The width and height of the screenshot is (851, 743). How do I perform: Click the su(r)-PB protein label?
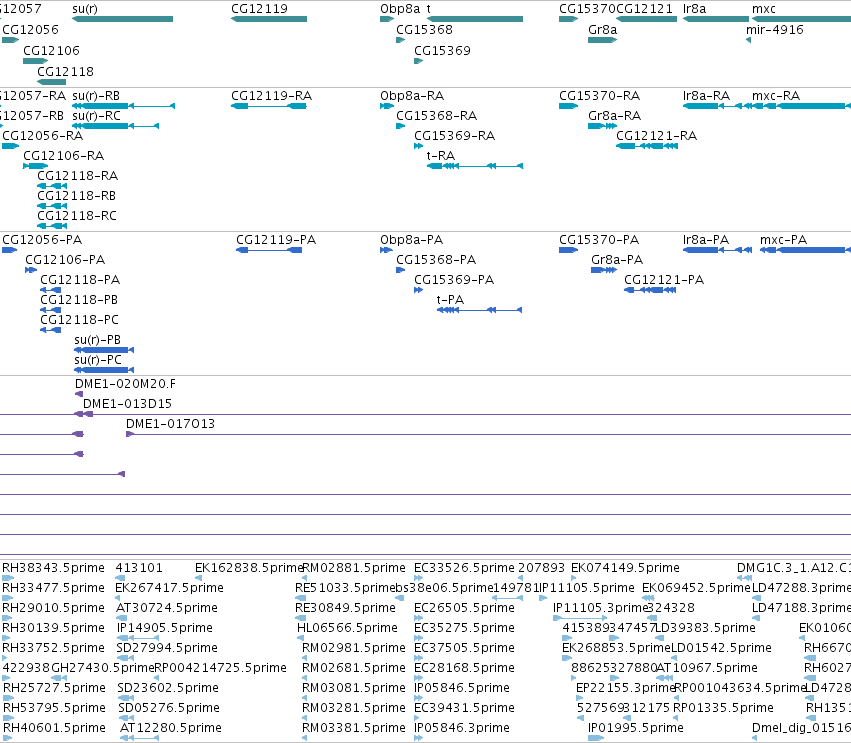[98, 340]
